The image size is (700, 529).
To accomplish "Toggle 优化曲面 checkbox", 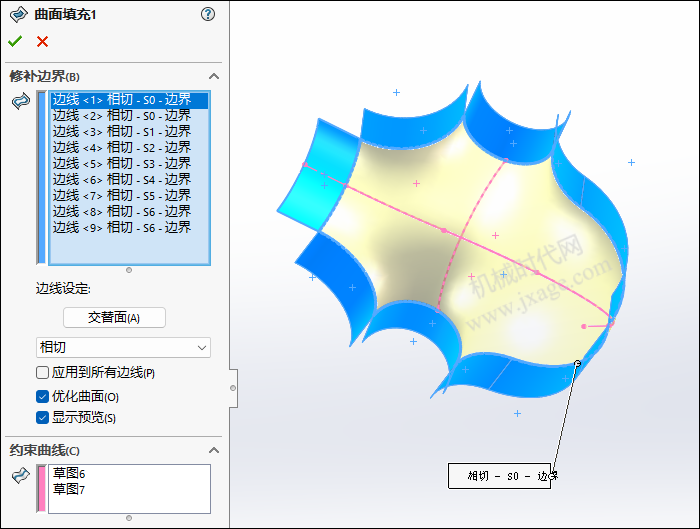I will 42,396.
